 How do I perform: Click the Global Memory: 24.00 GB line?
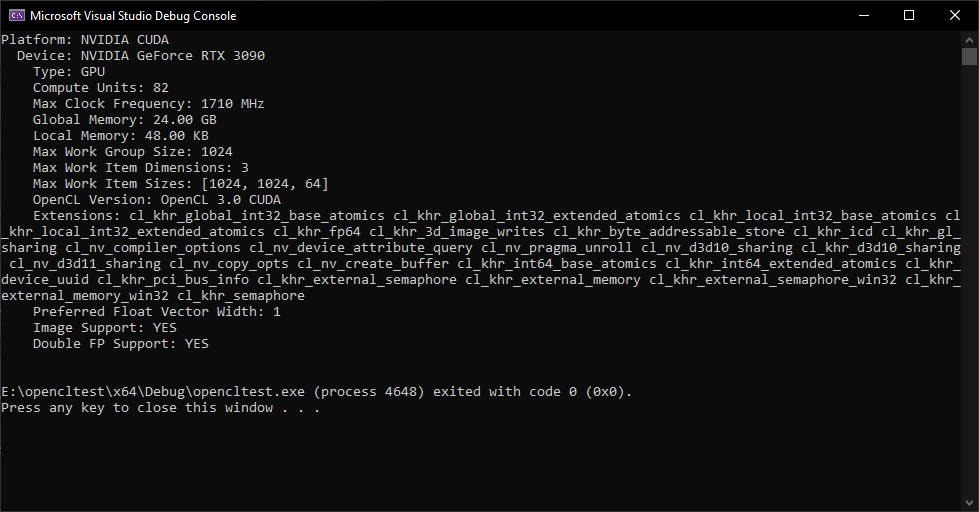coord(125,120)
